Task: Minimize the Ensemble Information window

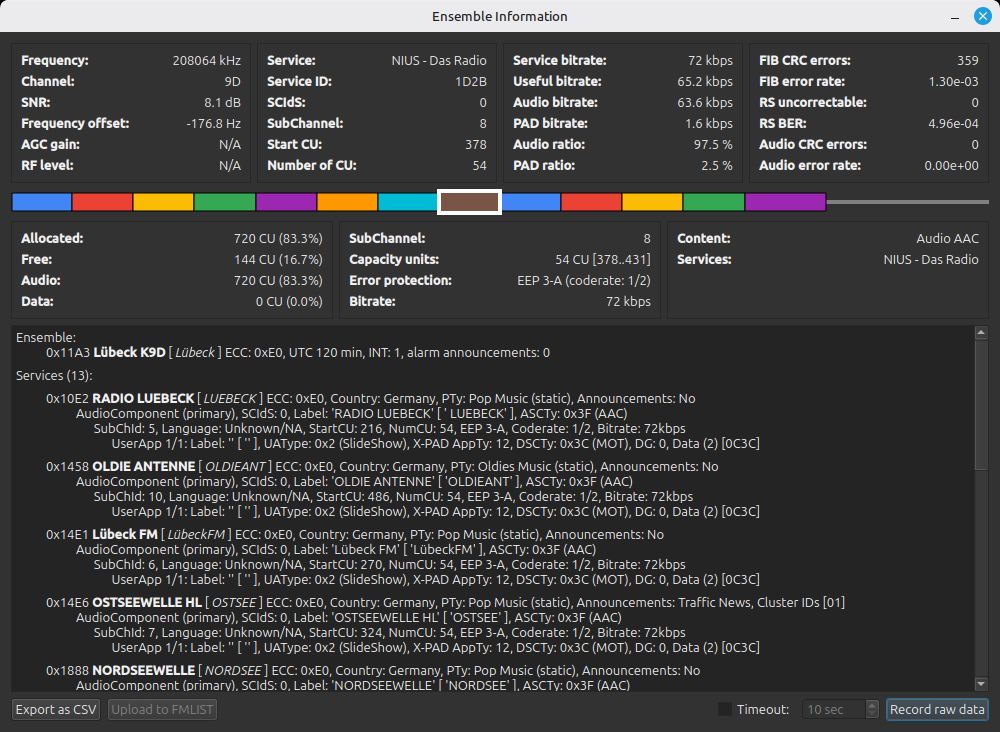Action: [957, 16]
